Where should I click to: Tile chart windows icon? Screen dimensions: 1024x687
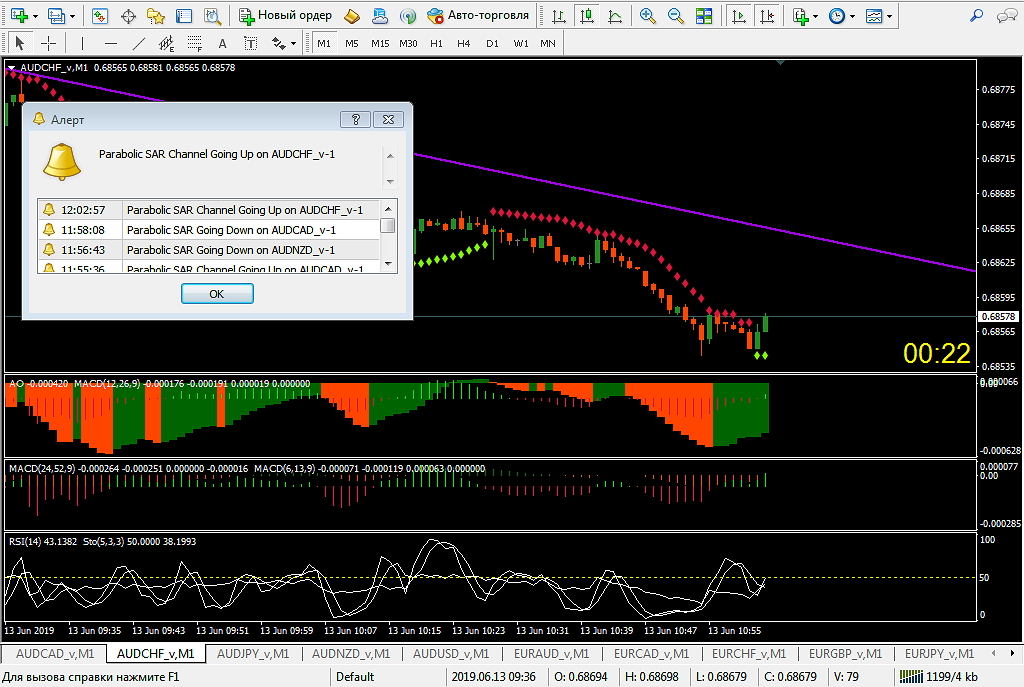[x=704, y=16]
